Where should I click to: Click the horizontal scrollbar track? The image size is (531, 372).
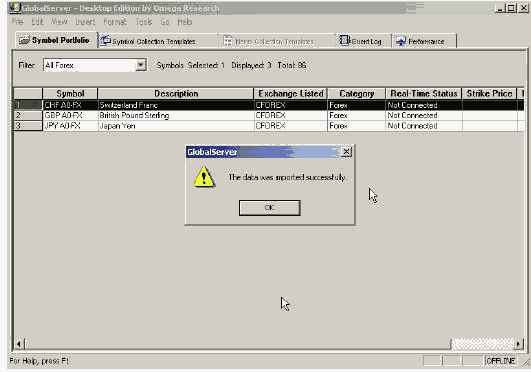pyautogui.click(x=483, y=344)
